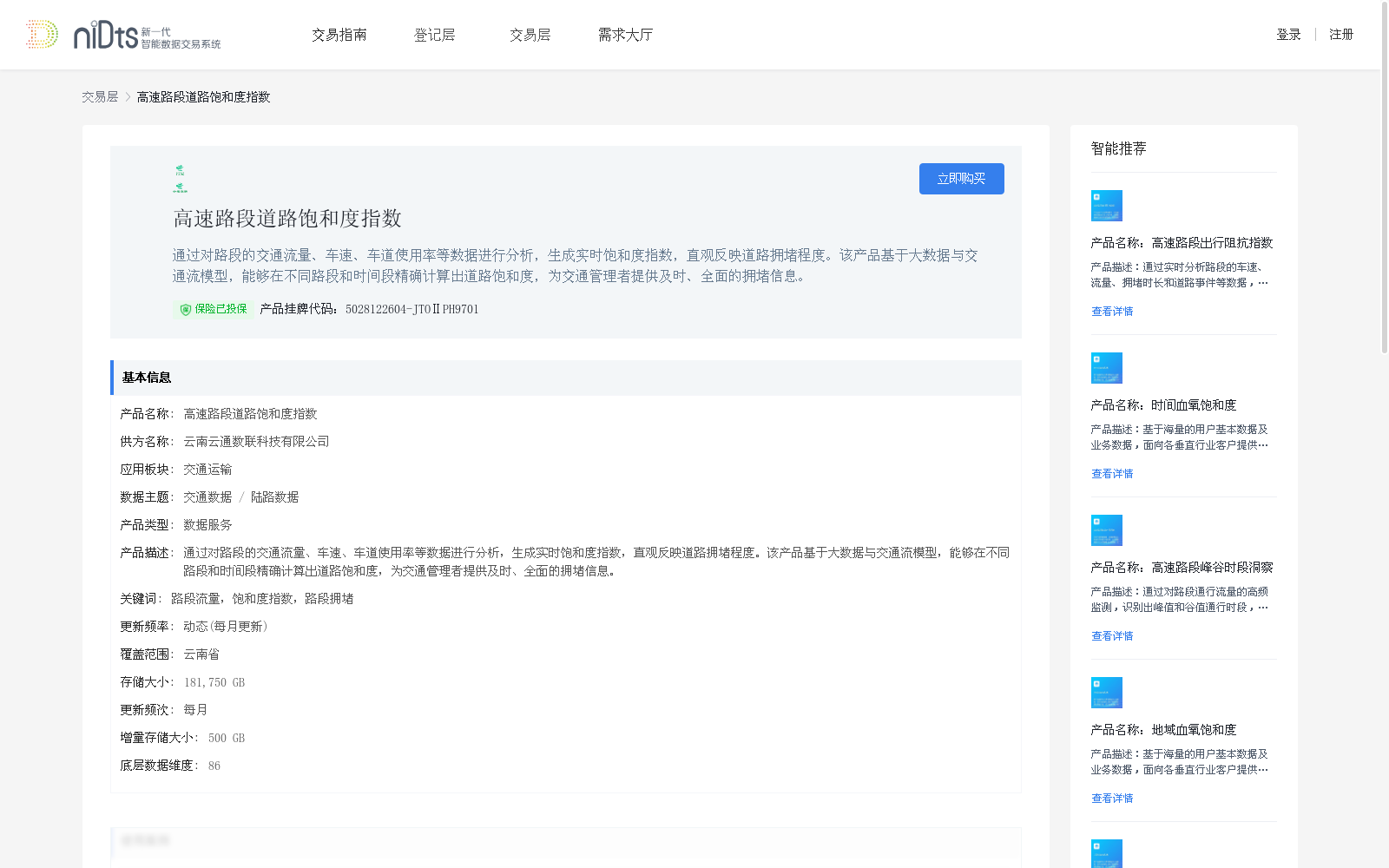Screen dimensions: 1389x868
Task: Open the 登记层 menu
Action: click(435, 35)
